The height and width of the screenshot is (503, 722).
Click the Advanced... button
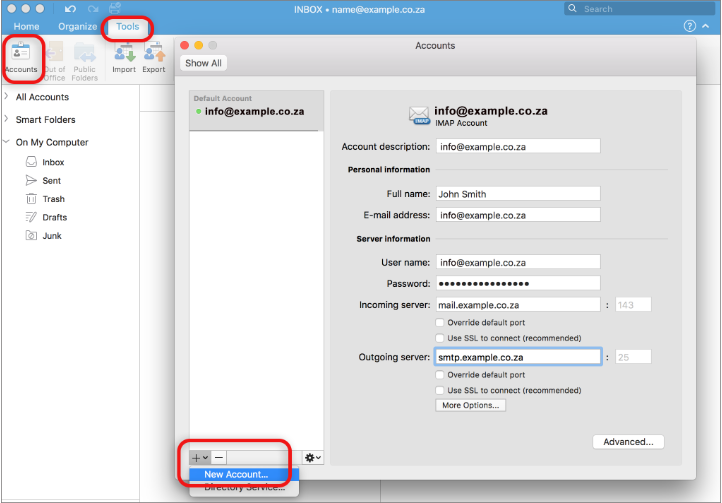point(628,442)
